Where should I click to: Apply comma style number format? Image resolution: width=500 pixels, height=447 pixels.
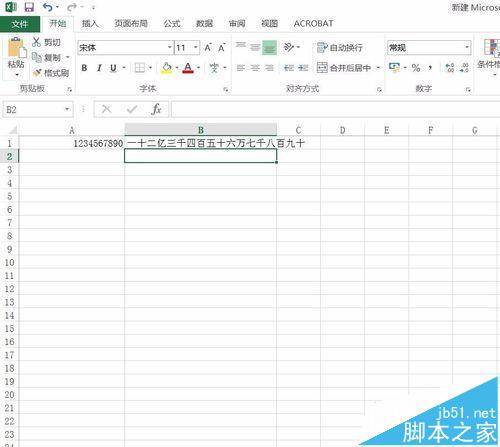point(431,68)
